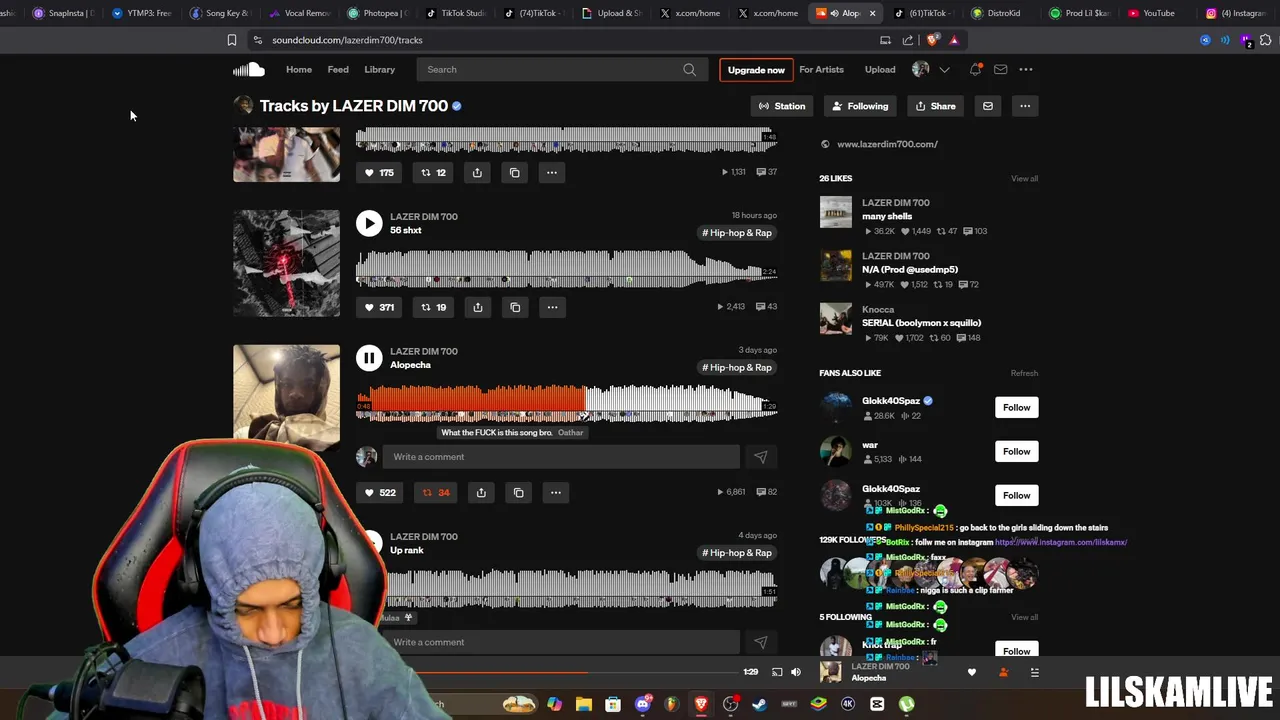Select Hip-hop & Rap tag on 56 shxt
The image size is (1280, 720).
tap(737, 233)
